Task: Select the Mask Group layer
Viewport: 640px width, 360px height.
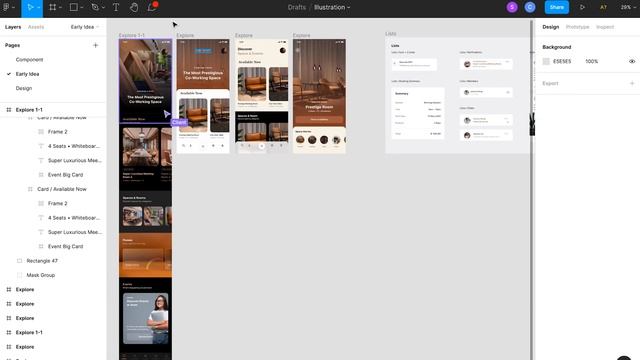Action: click(x=41, y=275)
